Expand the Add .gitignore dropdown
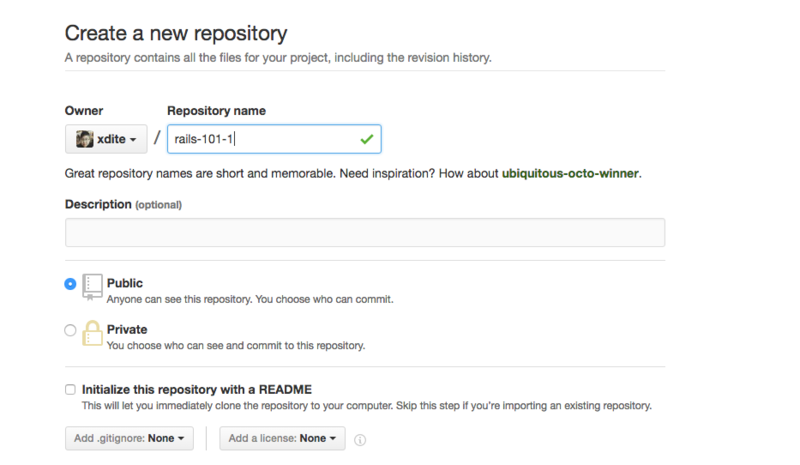Viewport: 800px width, 465px height. pos(129,438)
